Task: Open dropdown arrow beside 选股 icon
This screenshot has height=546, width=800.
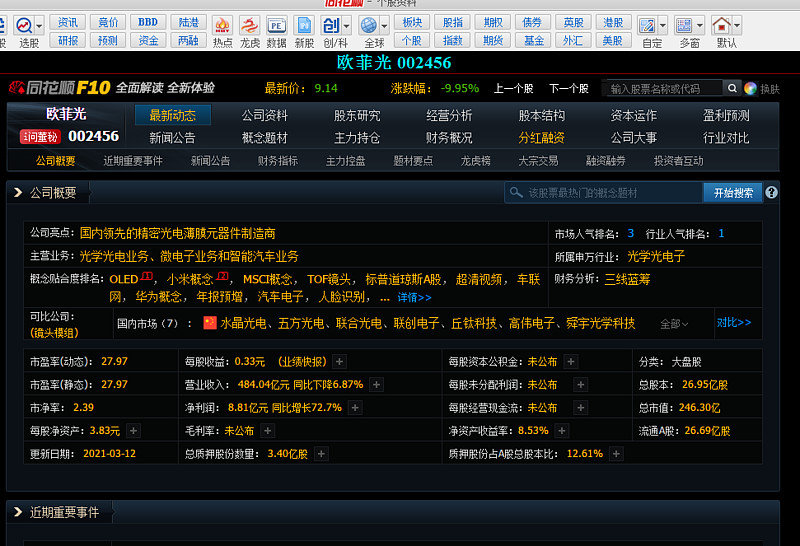Action: coord(39,25)
